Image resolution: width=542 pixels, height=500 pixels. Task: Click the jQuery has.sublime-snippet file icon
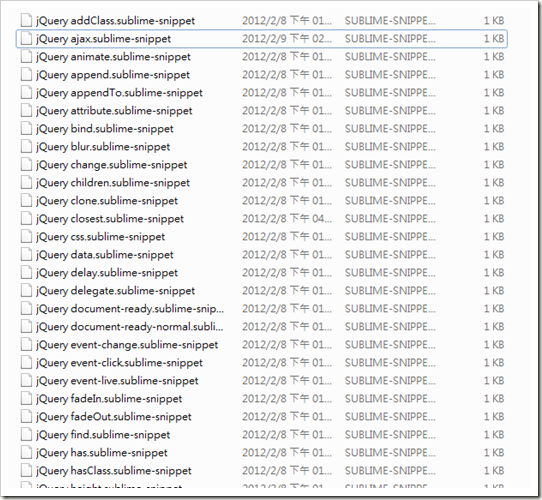27,452
